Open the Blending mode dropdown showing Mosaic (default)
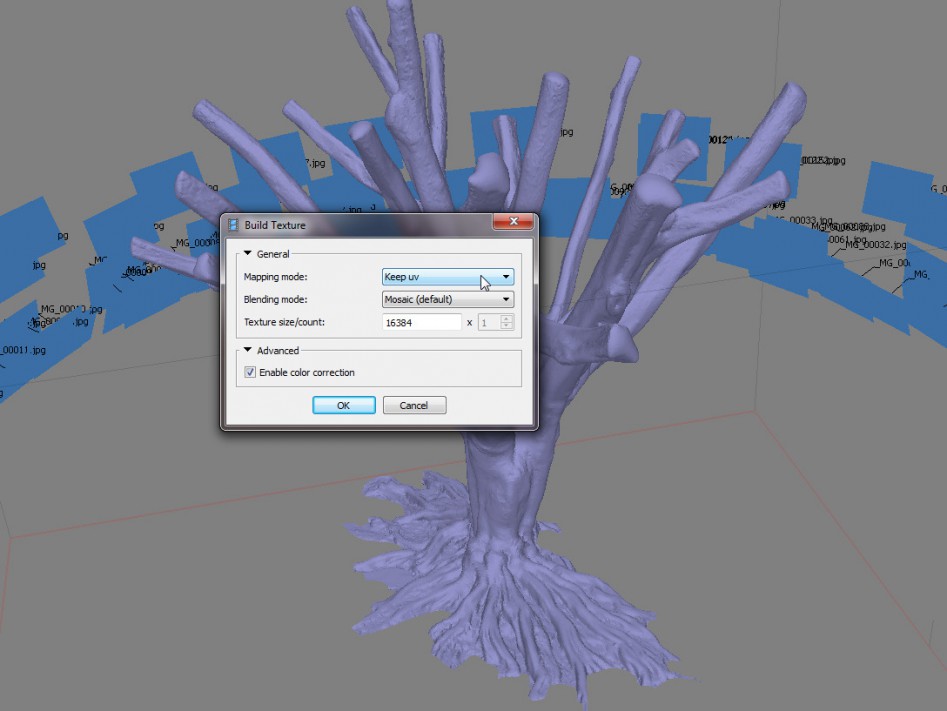 (x=448, y=299)
